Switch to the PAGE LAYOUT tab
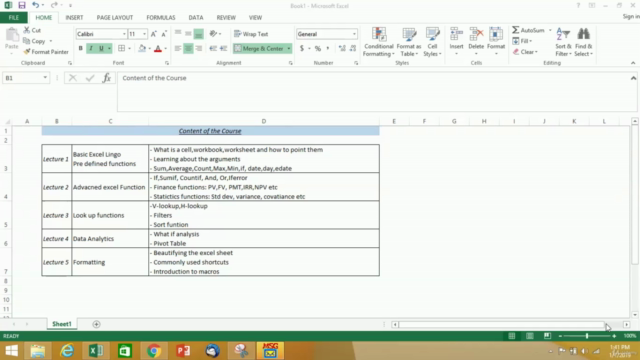This screenshot has width=640, height=360. pos(115,18)
